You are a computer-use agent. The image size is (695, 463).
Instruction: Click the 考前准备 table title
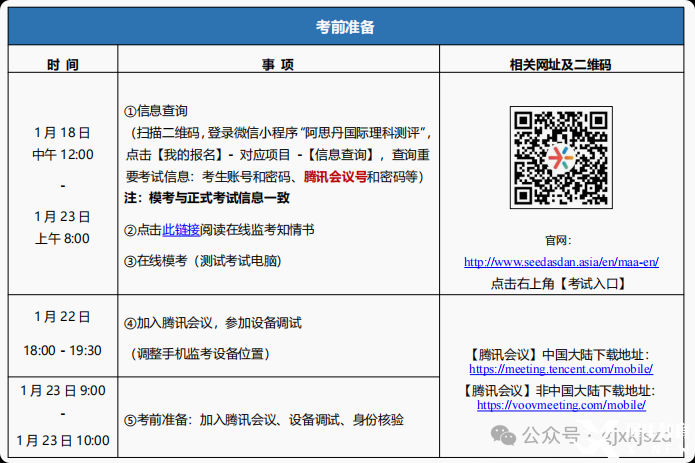[x=345, y=27]
